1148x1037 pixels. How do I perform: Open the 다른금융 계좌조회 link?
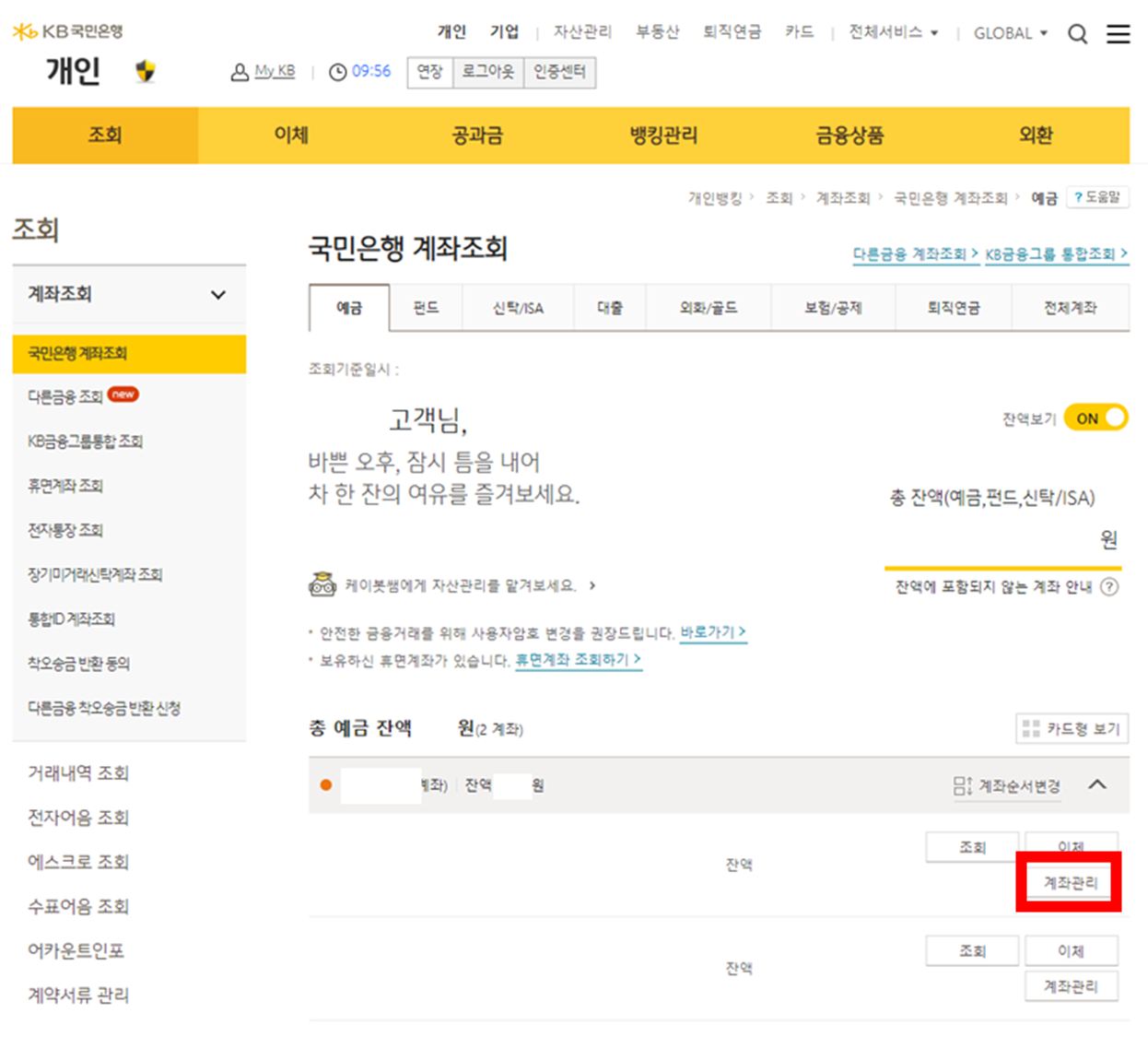pyautogui.click(x=916, y=254)
